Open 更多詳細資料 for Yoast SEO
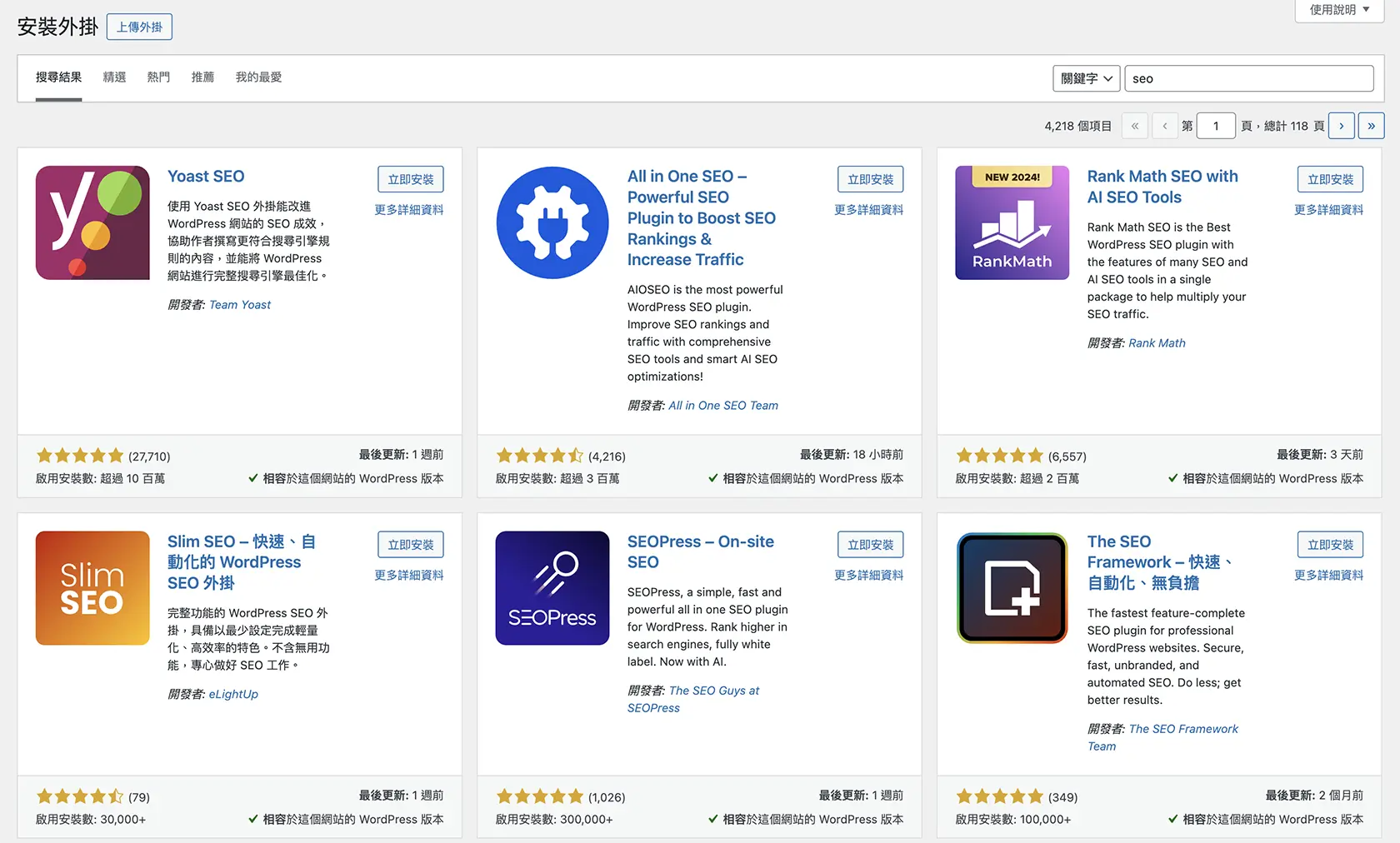The width and height of the screenshot is (1400, 843). tap(409, 210)
